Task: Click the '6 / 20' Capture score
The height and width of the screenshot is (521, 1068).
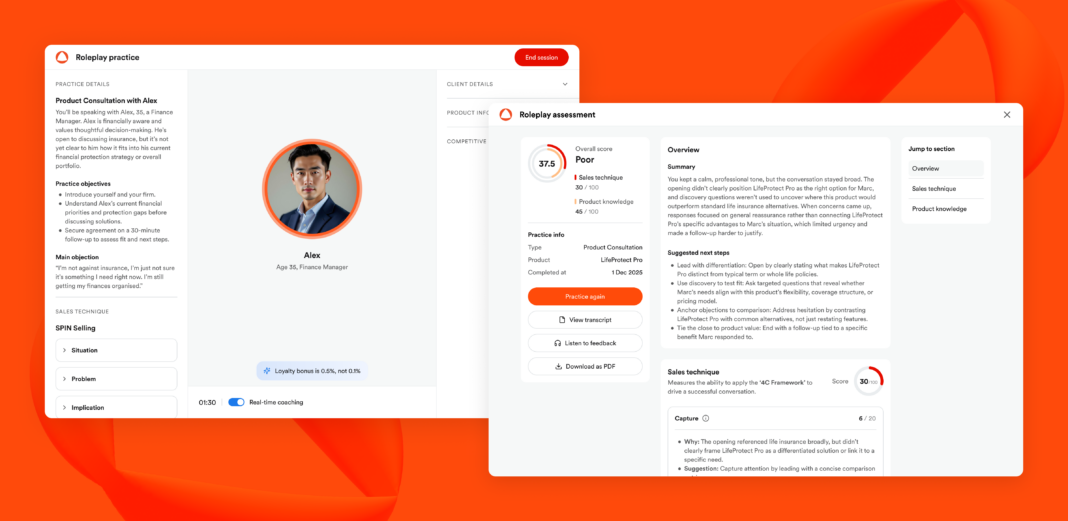Action: click(x=867, y=418)
